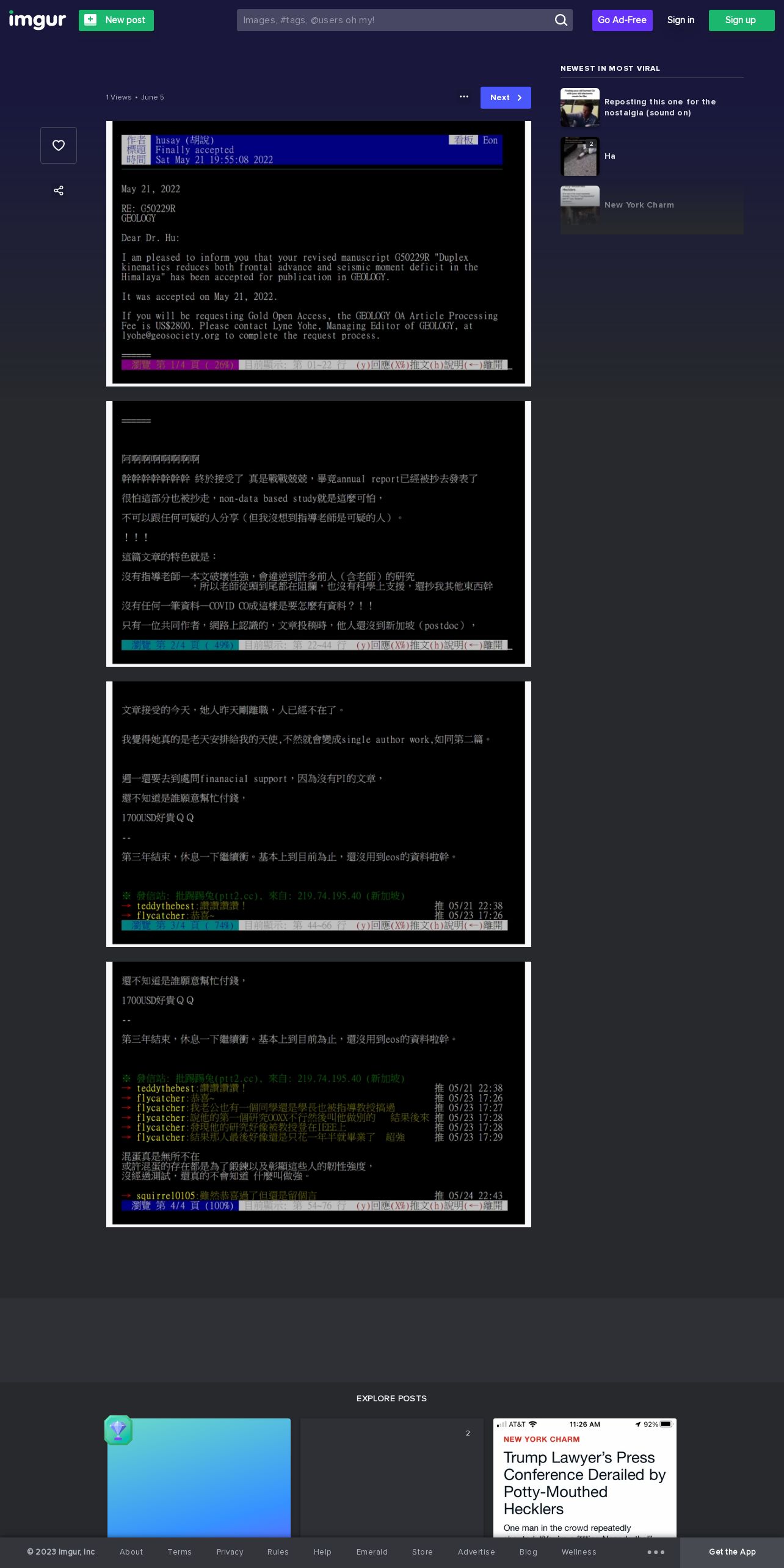Open the Sign in page
This screenshot has width=784, height=1568.
pyautogui.click(x=680, y=20)
